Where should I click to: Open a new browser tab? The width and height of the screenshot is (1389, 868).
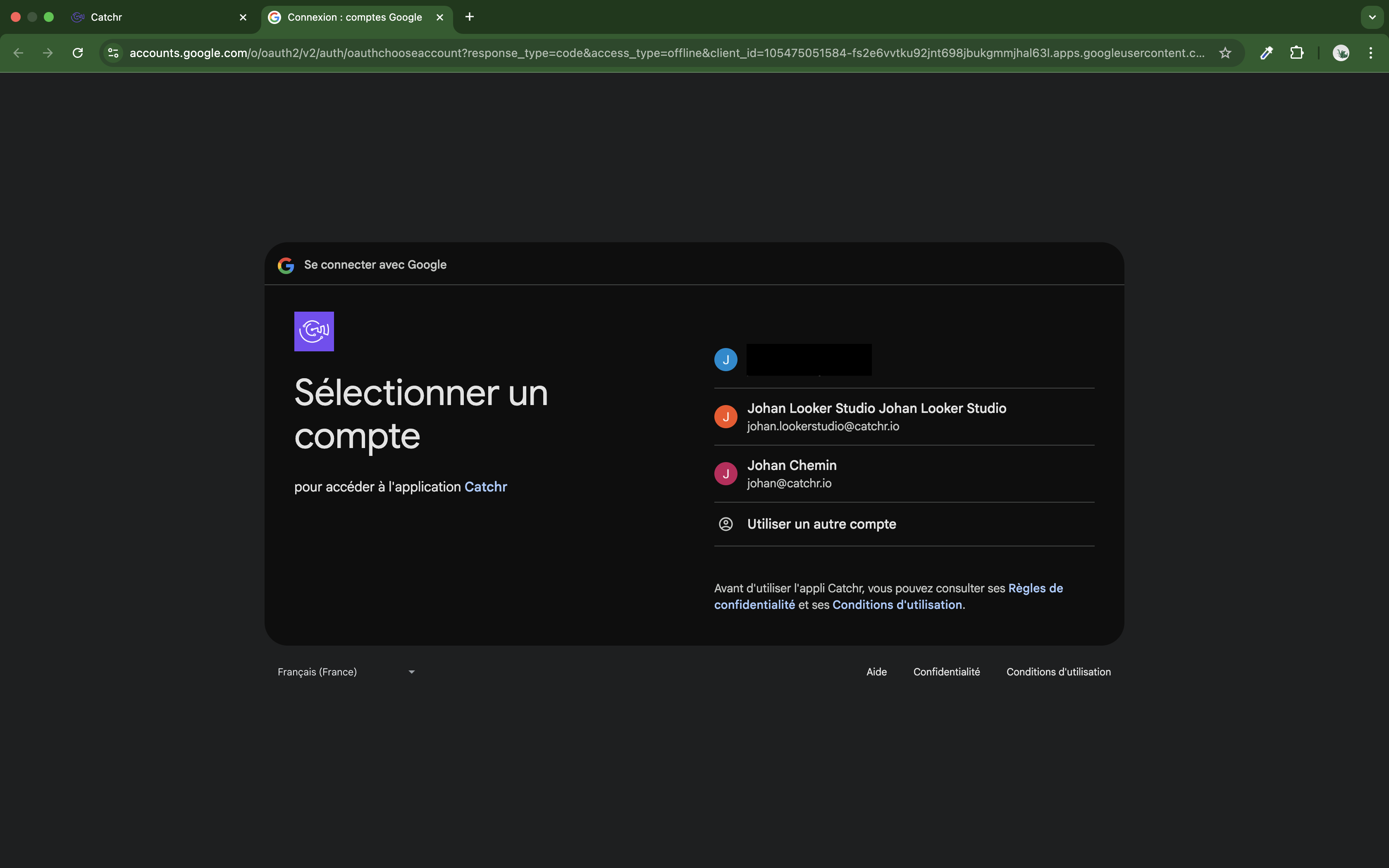click(x=470, y=17)
